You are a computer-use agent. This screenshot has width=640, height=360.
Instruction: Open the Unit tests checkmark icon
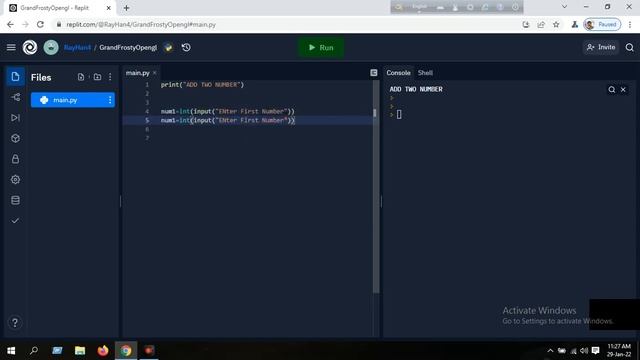[x=15, y=220]
